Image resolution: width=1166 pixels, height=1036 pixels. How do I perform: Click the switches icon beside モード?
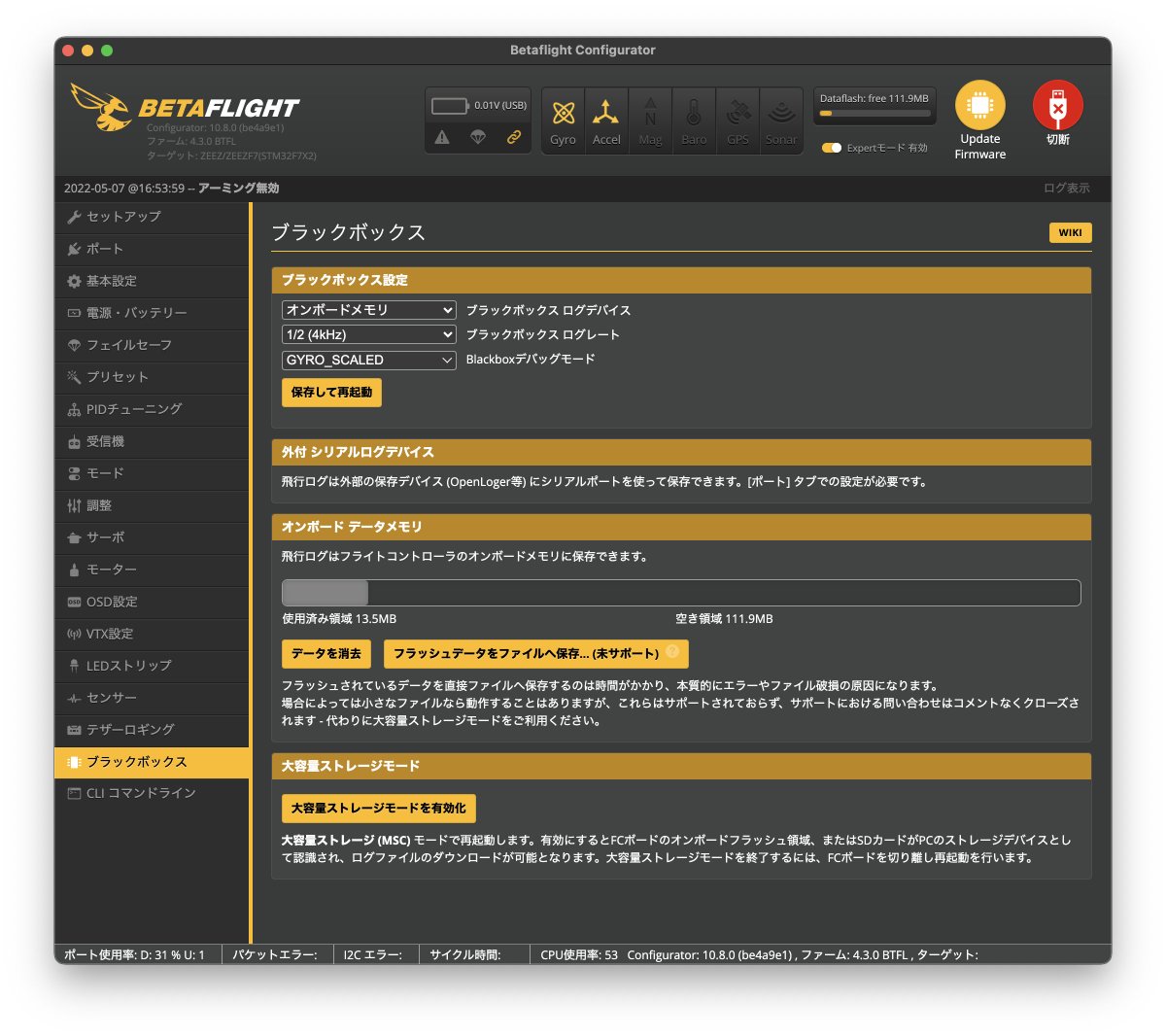tap(74, 473)
